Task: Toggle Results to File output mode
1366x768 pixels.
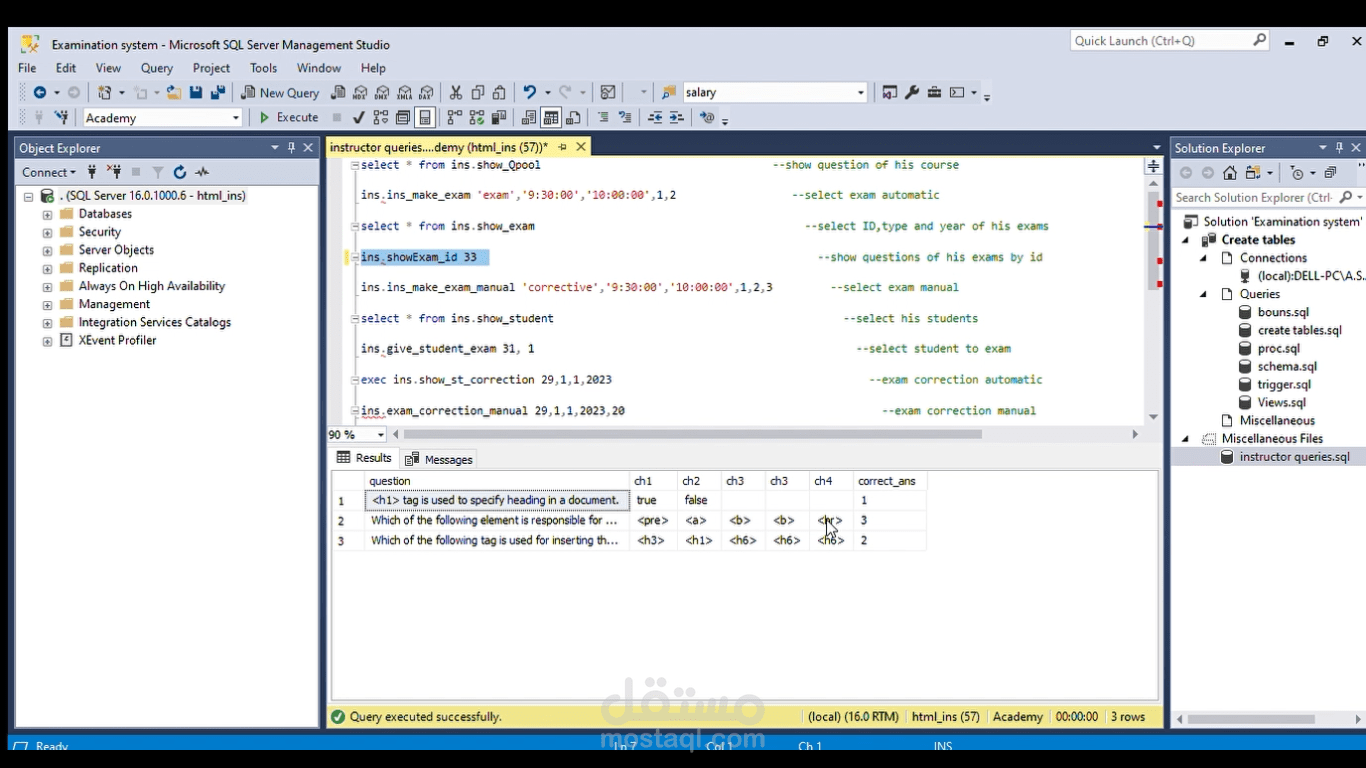Action: pos(573,118)
